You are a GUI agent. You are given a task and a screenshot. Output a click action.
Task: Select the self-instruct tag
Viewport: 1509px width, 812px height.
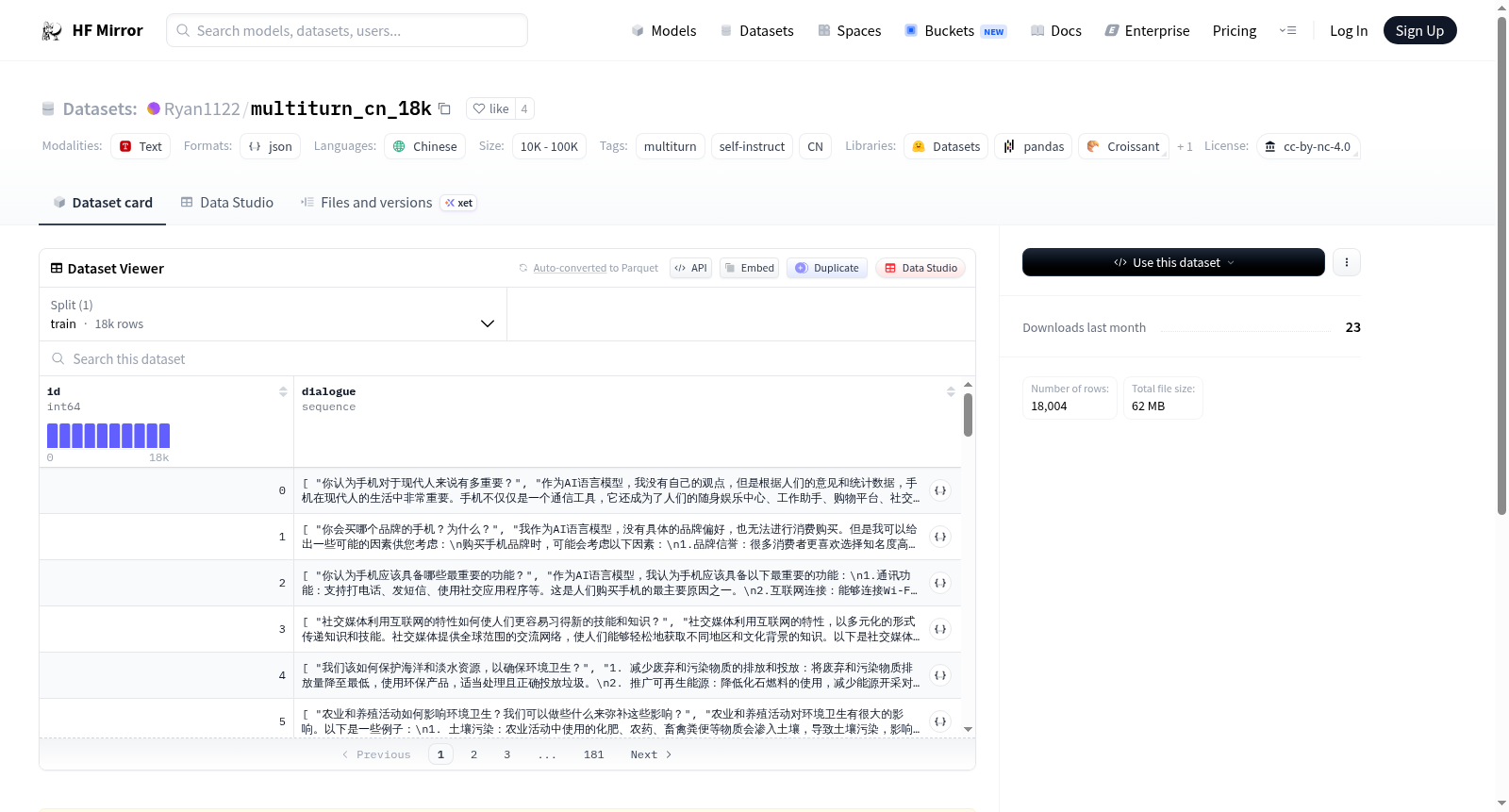click(x=752, y=146)
